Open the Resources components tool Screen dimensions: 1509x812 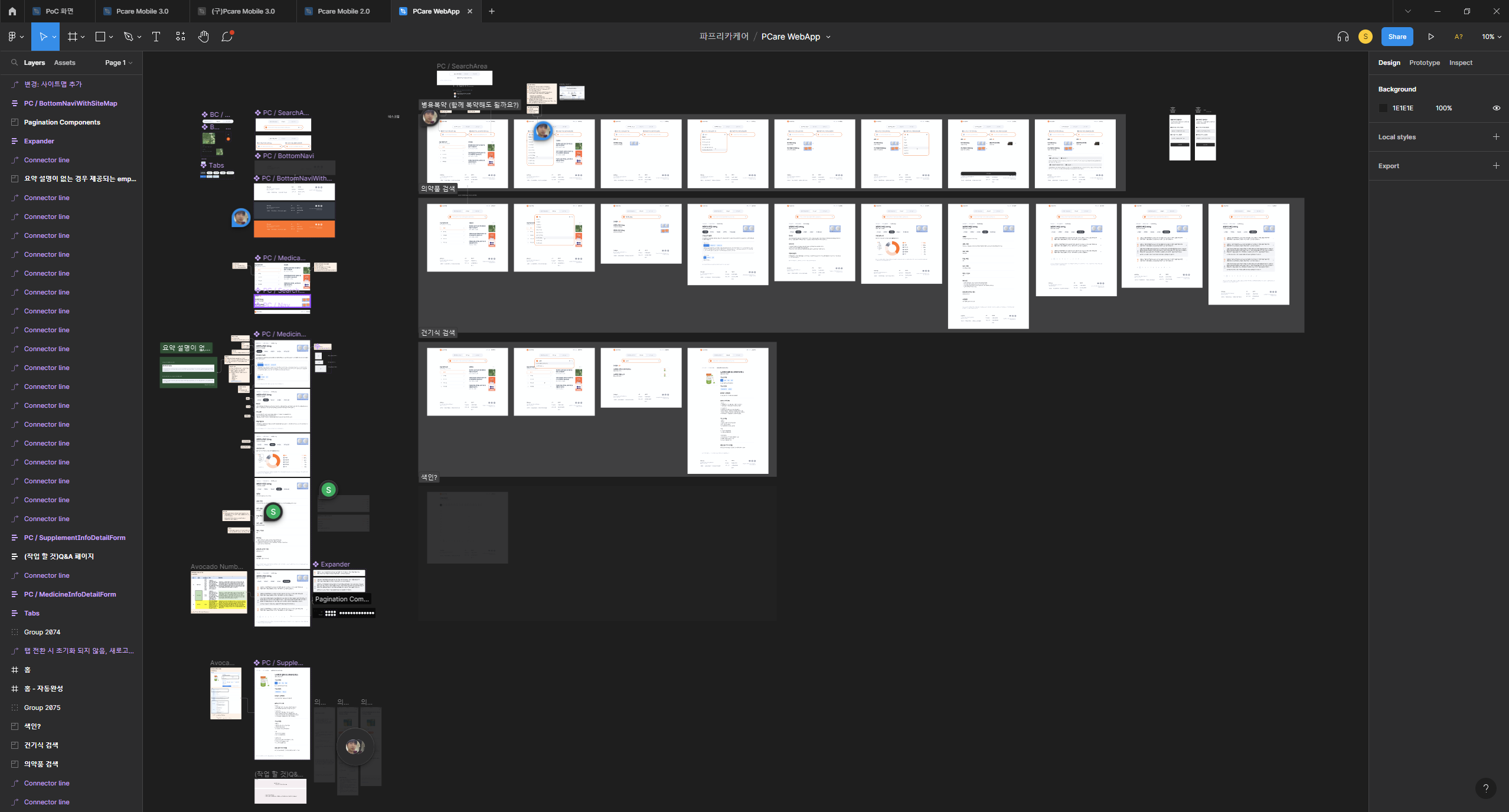[x=181, y=37]
